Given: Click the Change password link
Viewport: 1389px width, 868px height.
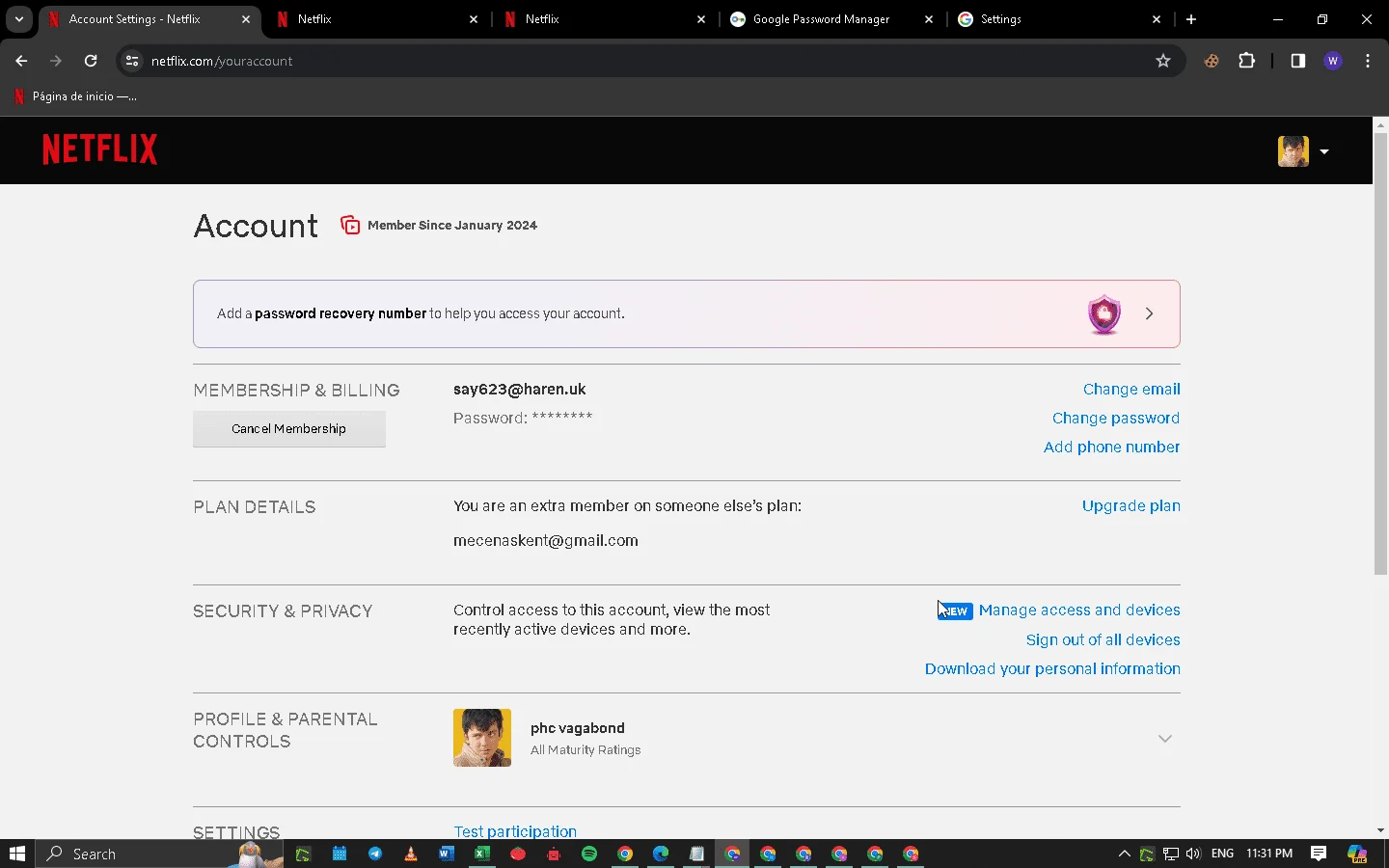Looking at the screenshot, I should [1116, 419].
